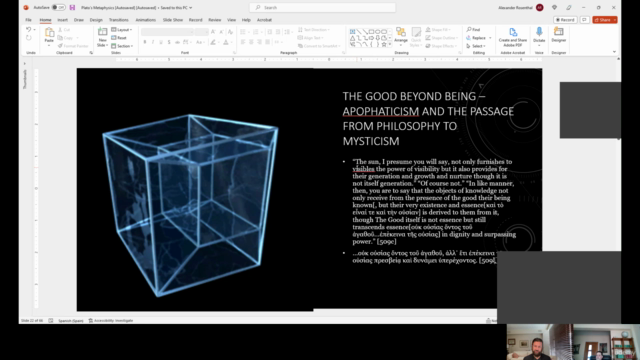Image resolution: width=640 pixels, height=360 pixels.
Task: Click the tesseract cube image on slide
Action: pos(190,205)
